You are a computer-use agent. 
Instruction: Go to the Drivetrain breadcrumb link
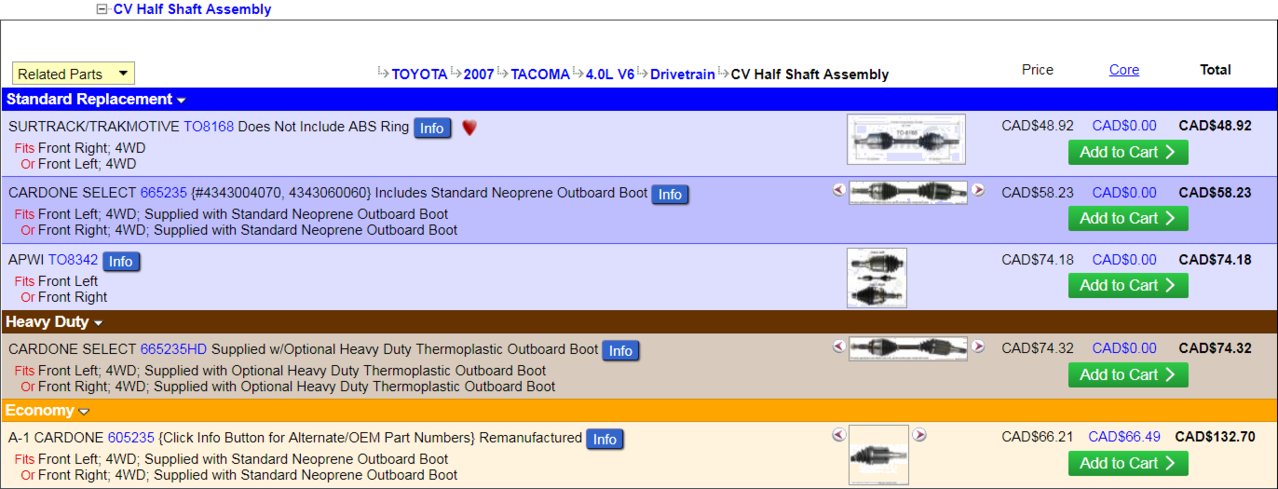[683, 74]
